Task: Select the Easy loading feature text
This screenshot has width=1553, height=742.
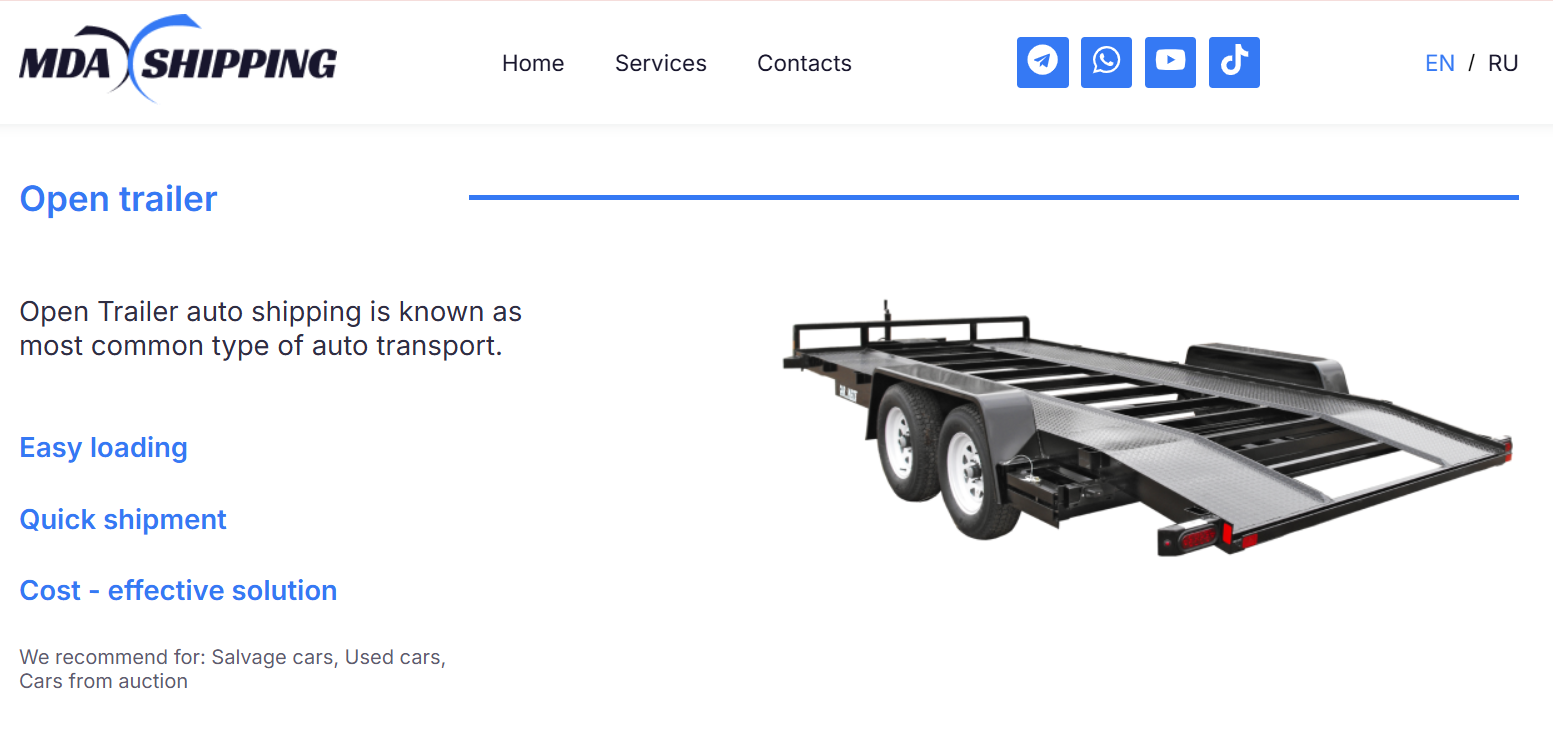Action: [104, 447]
